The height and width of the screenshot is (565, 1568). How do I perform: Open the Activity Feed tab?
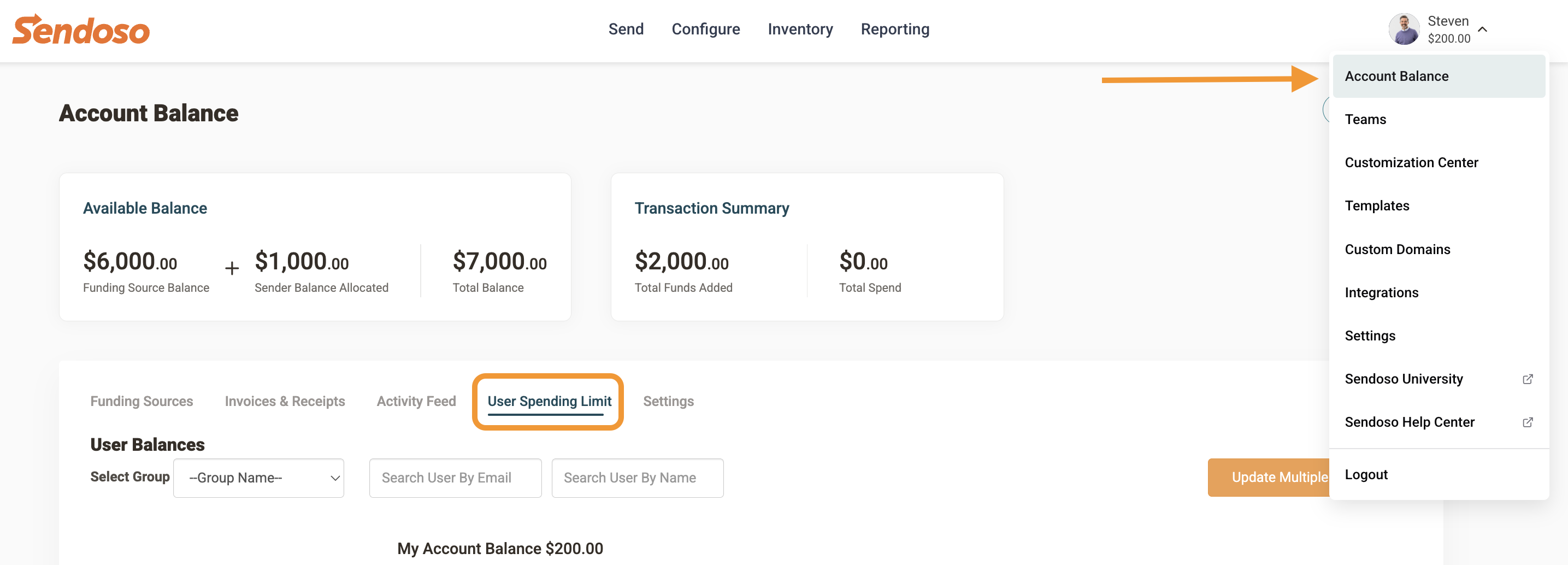point(416,401)
